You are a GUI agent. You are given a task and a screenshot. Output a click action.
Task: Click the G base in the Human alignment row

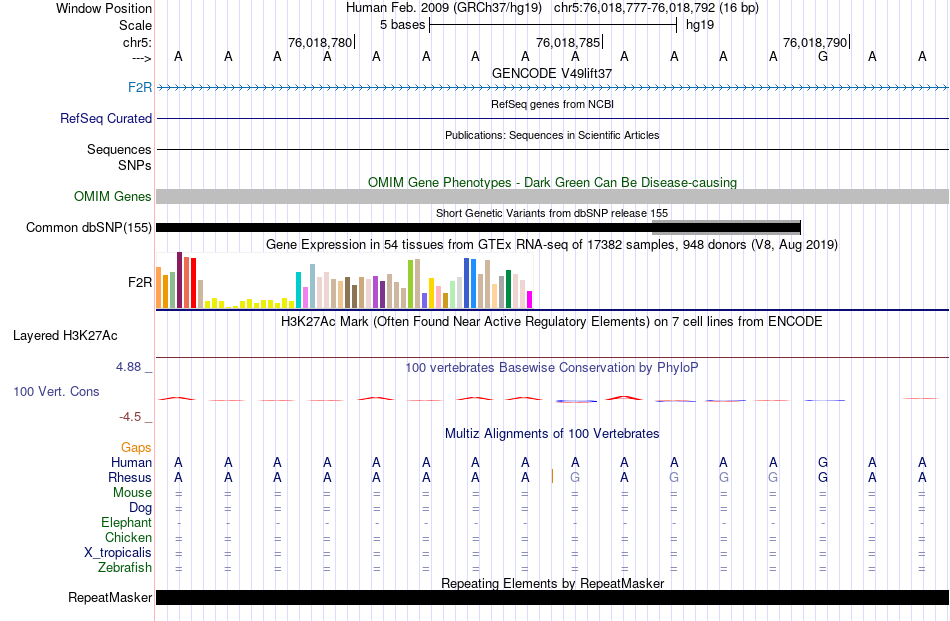tap(823, 462)
